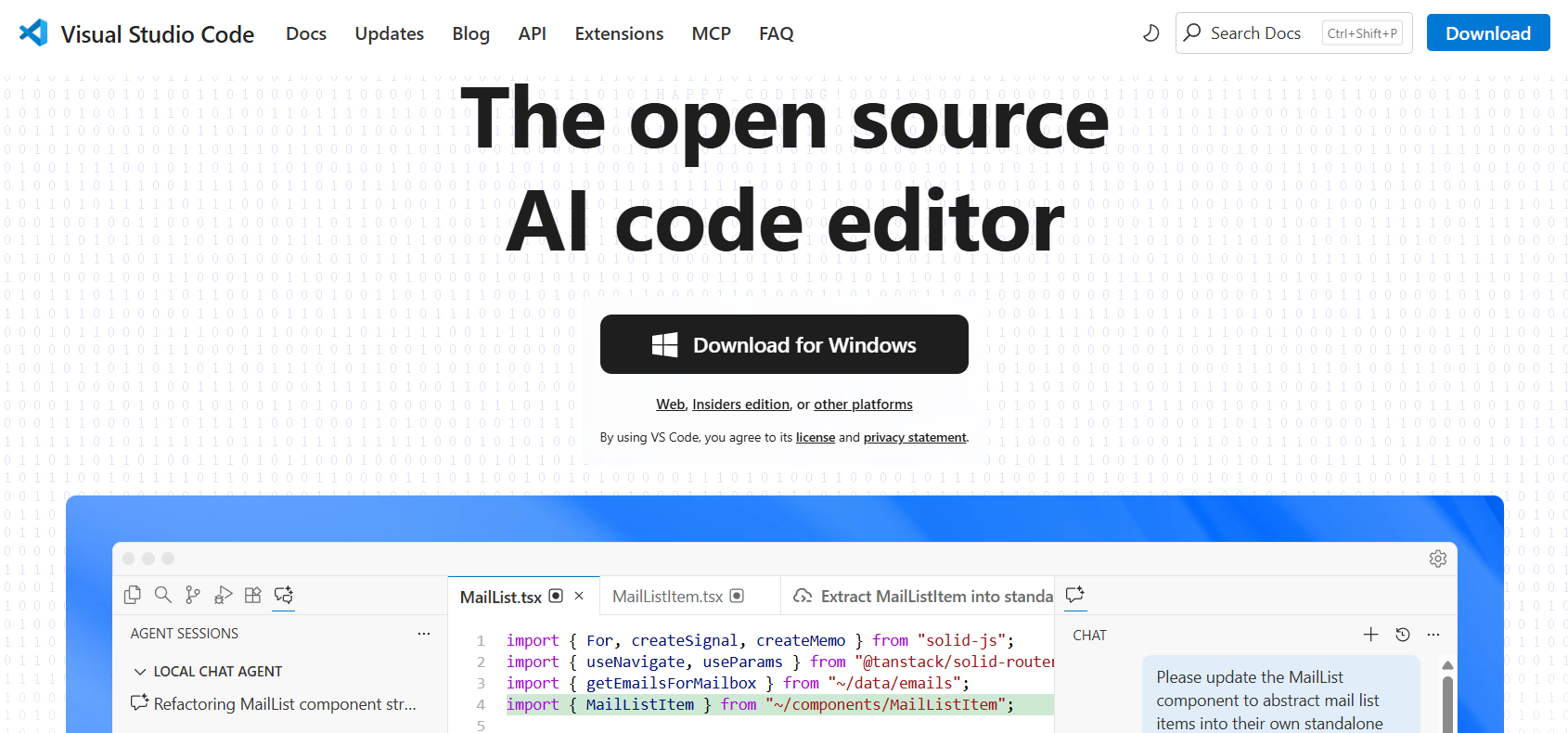Click the modified indicator on MailList.tsx tab
Screen dimensions: 1568x733
point(556,596)
